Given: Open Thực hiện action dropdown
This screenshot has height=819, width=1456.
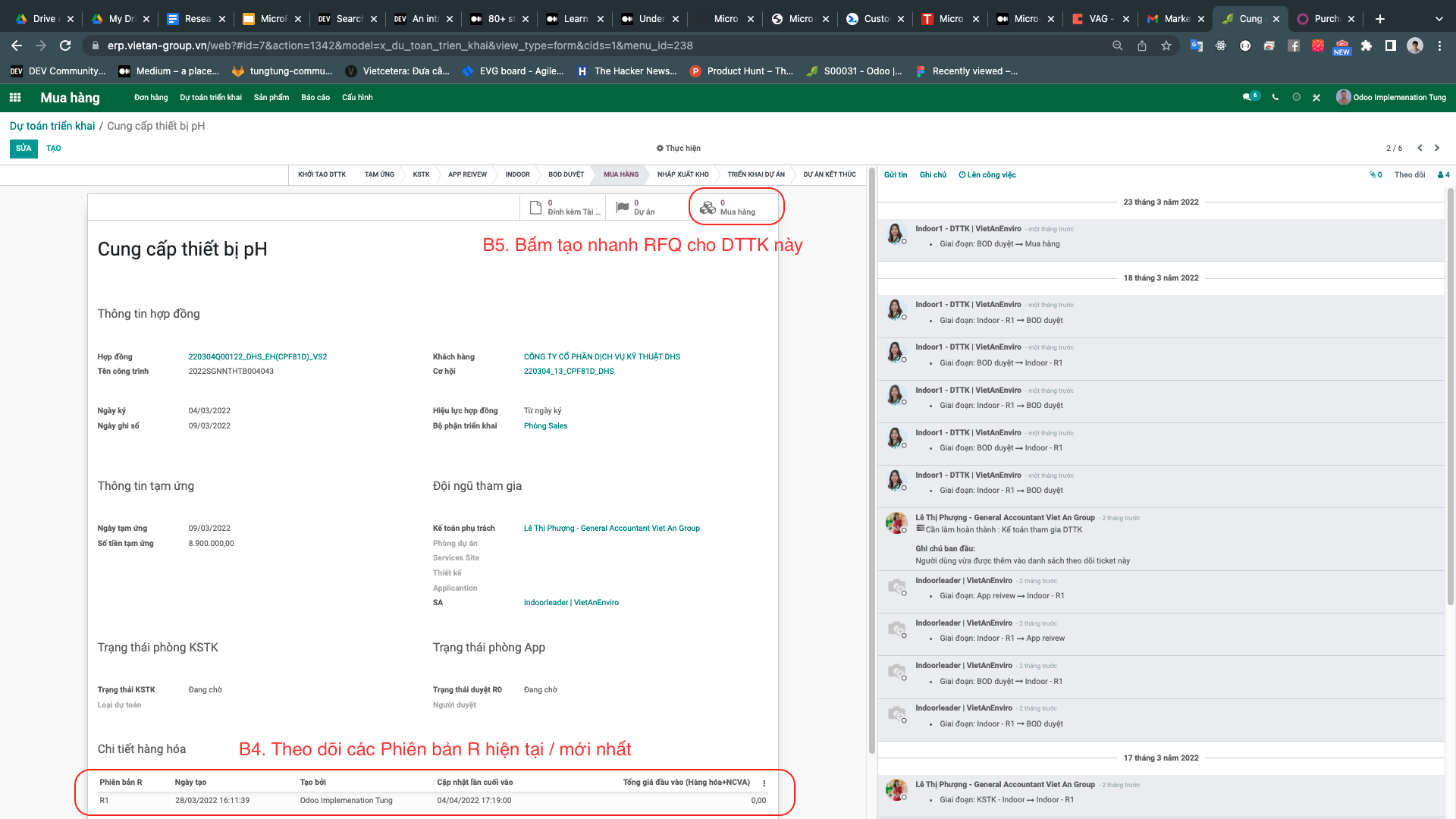Looking at the screenshot, I should (678, 148).
